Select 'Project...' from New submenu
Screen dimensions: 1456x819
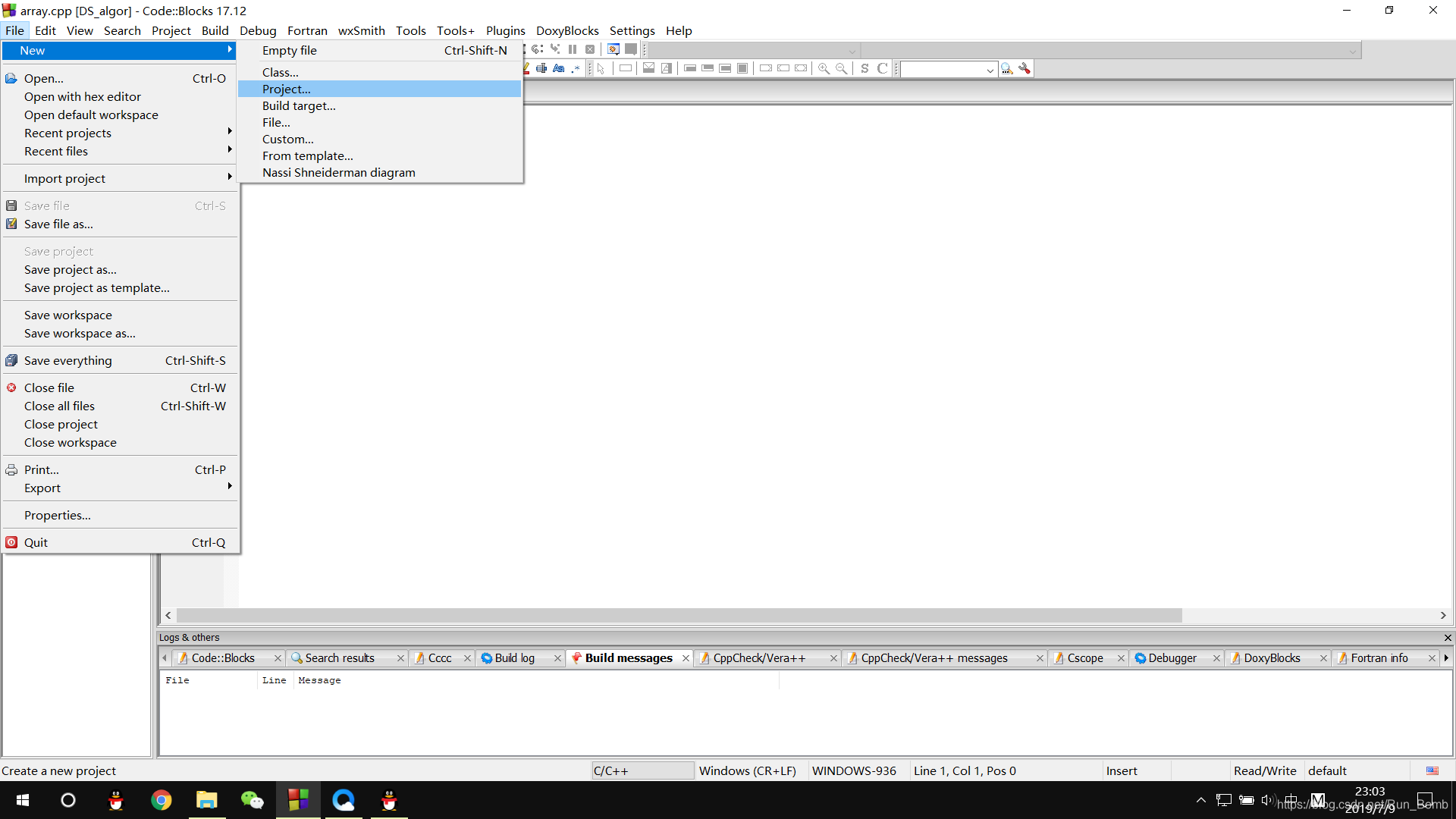point(285,89)
